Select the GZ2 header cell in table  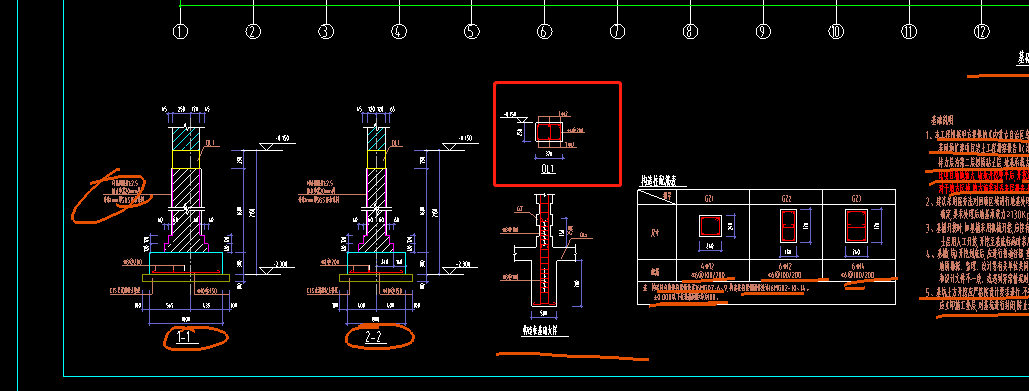(786, 197)
